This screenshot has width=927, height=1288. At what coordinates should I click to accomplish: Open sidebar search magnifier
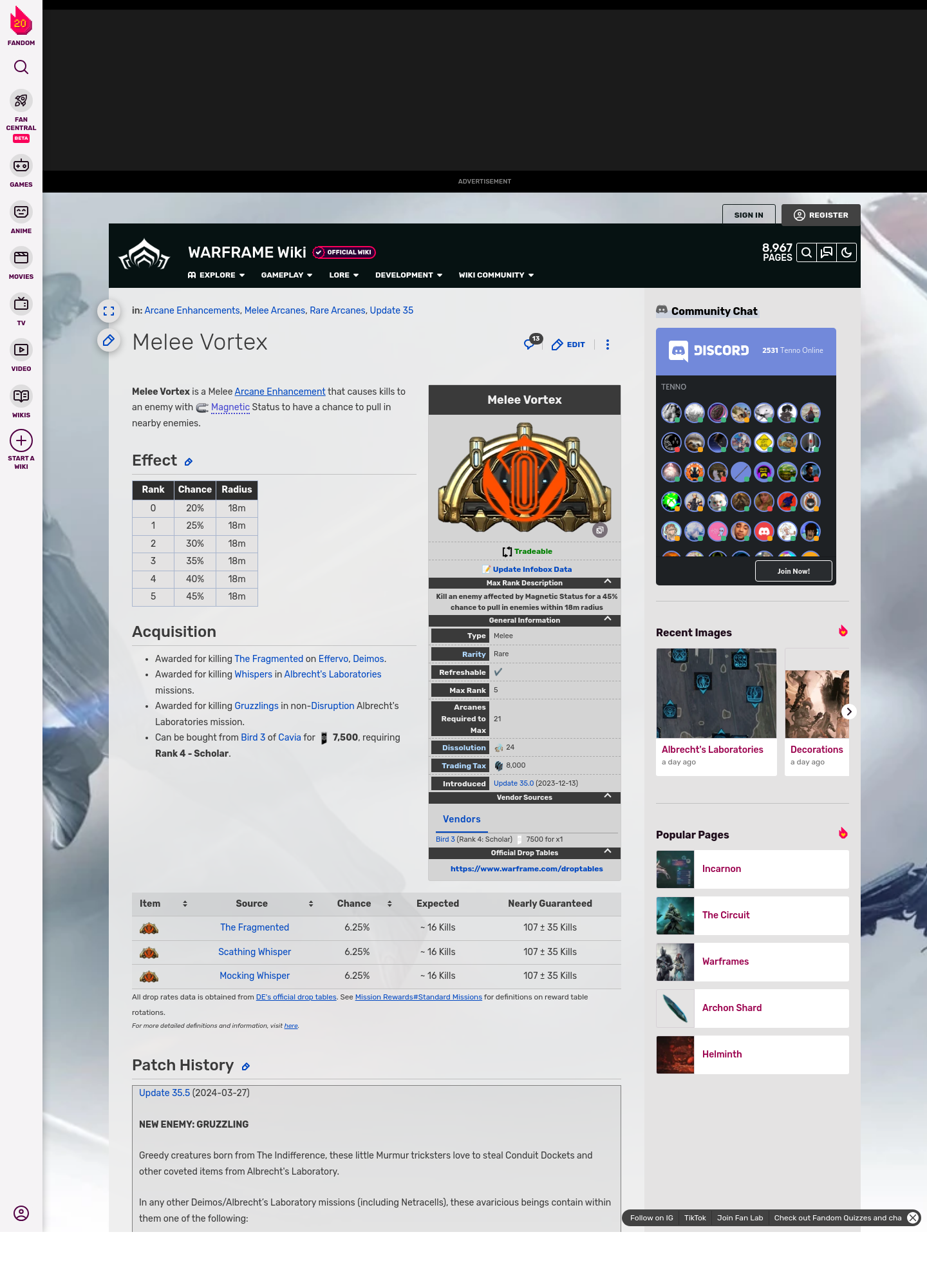point(21,67)
